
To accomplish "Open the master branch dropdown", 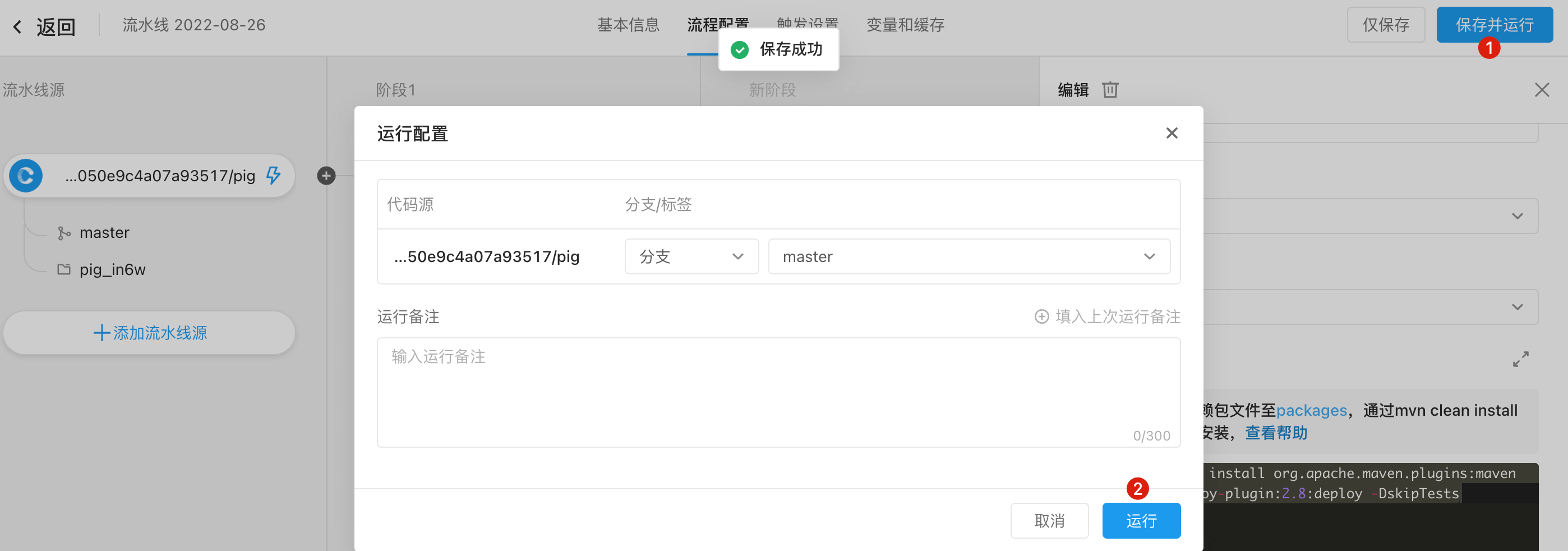I will [x=969, y=256].
